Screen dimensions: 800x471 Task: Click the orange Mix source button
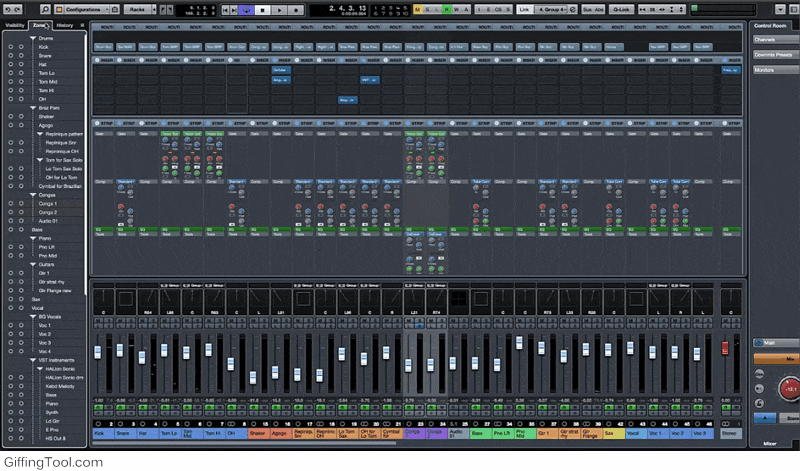tap(777, 359)
